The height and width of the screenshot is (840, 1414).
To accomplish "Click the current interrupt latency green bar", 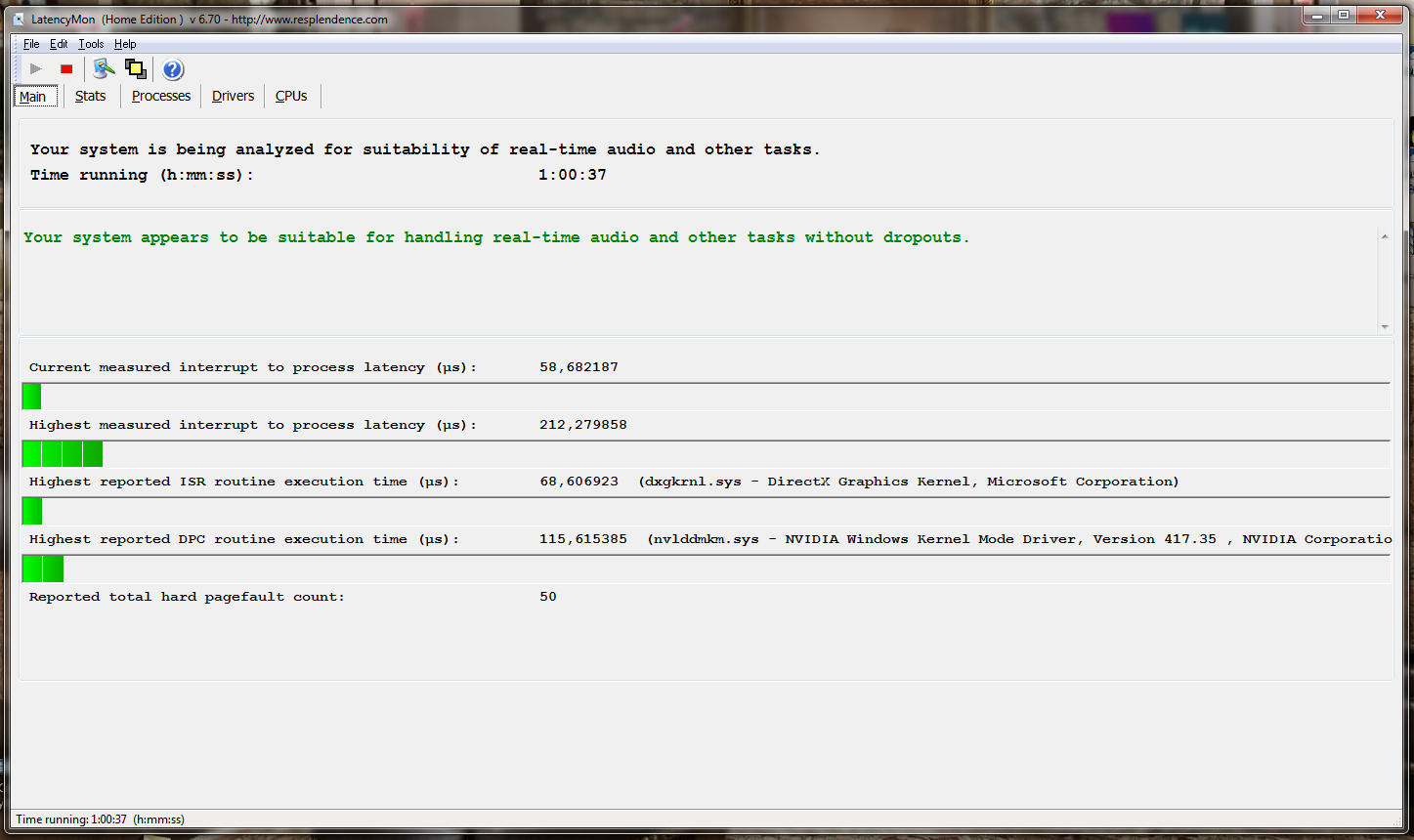I will [31, 397].
